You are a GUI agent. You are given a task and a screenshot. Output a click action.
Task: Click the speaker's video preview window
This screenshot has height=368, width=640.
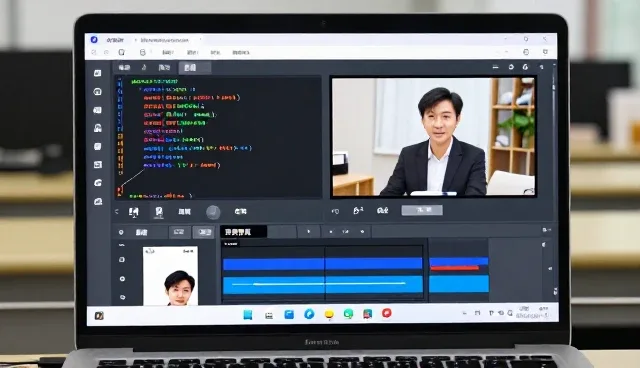click(433, 137)
